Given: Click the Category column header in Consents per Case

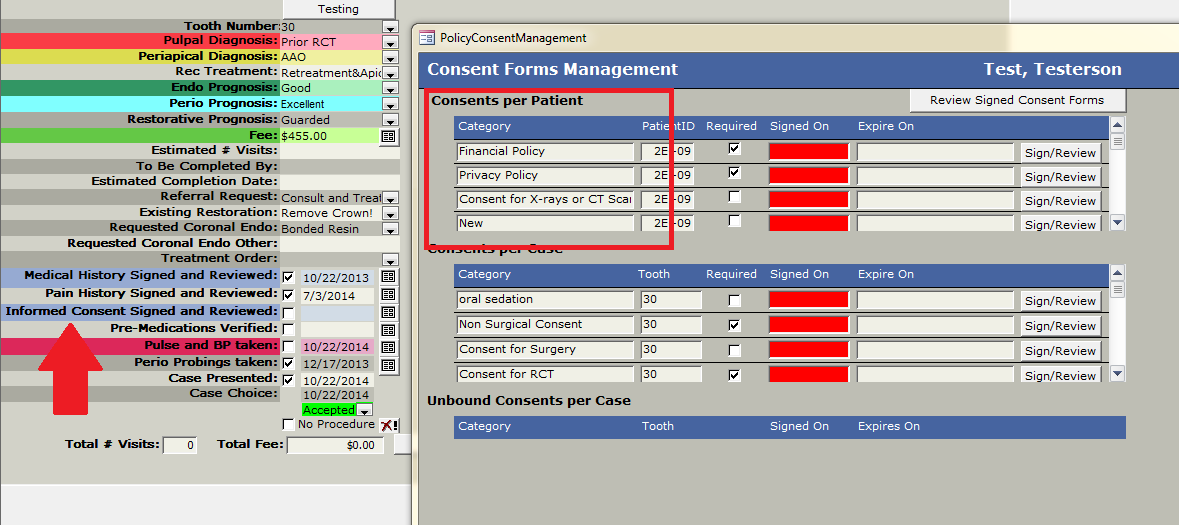Looking at the screenshot, I should click(485, 274).
